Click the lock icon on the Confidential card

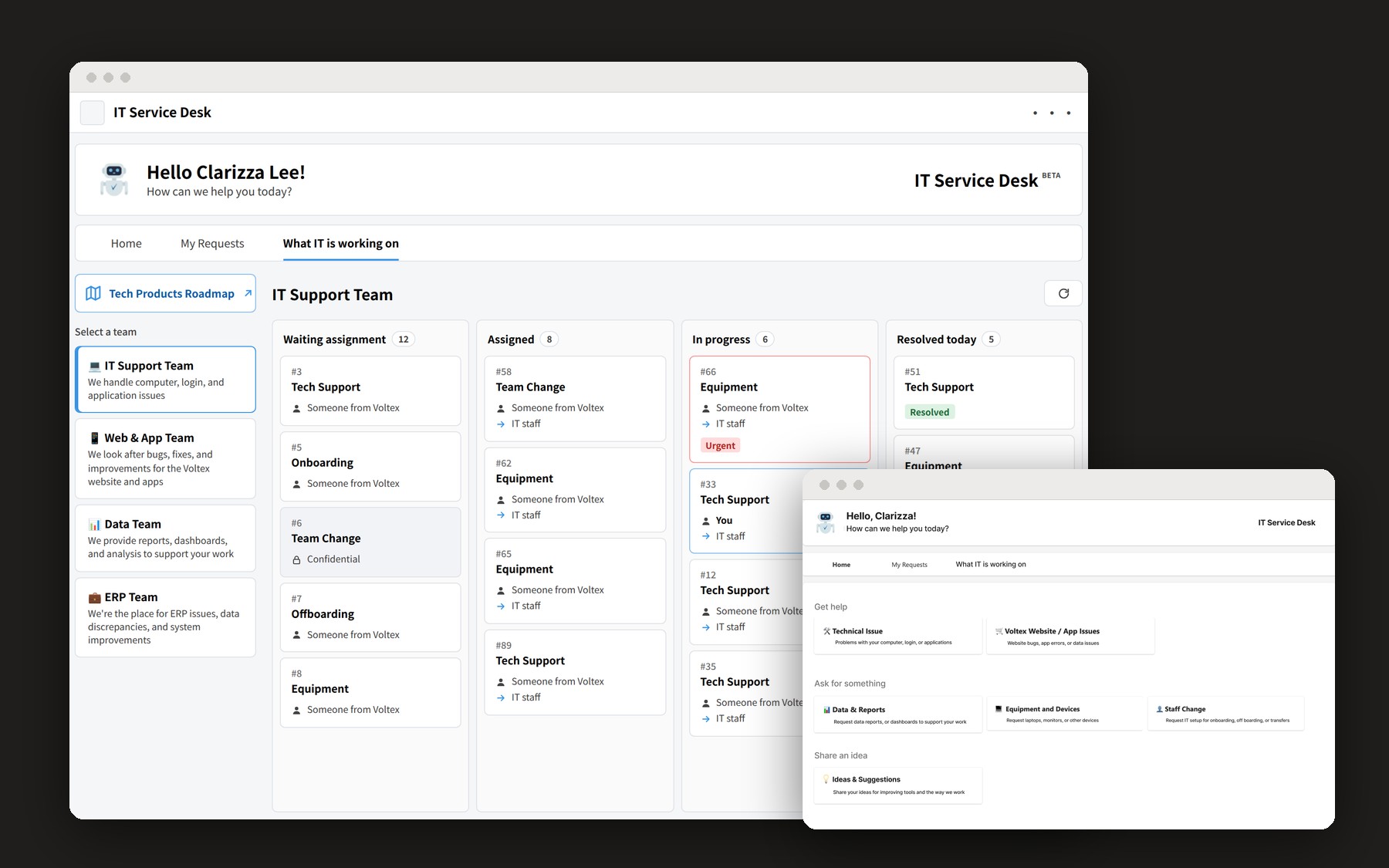click(x=296, y=559)
